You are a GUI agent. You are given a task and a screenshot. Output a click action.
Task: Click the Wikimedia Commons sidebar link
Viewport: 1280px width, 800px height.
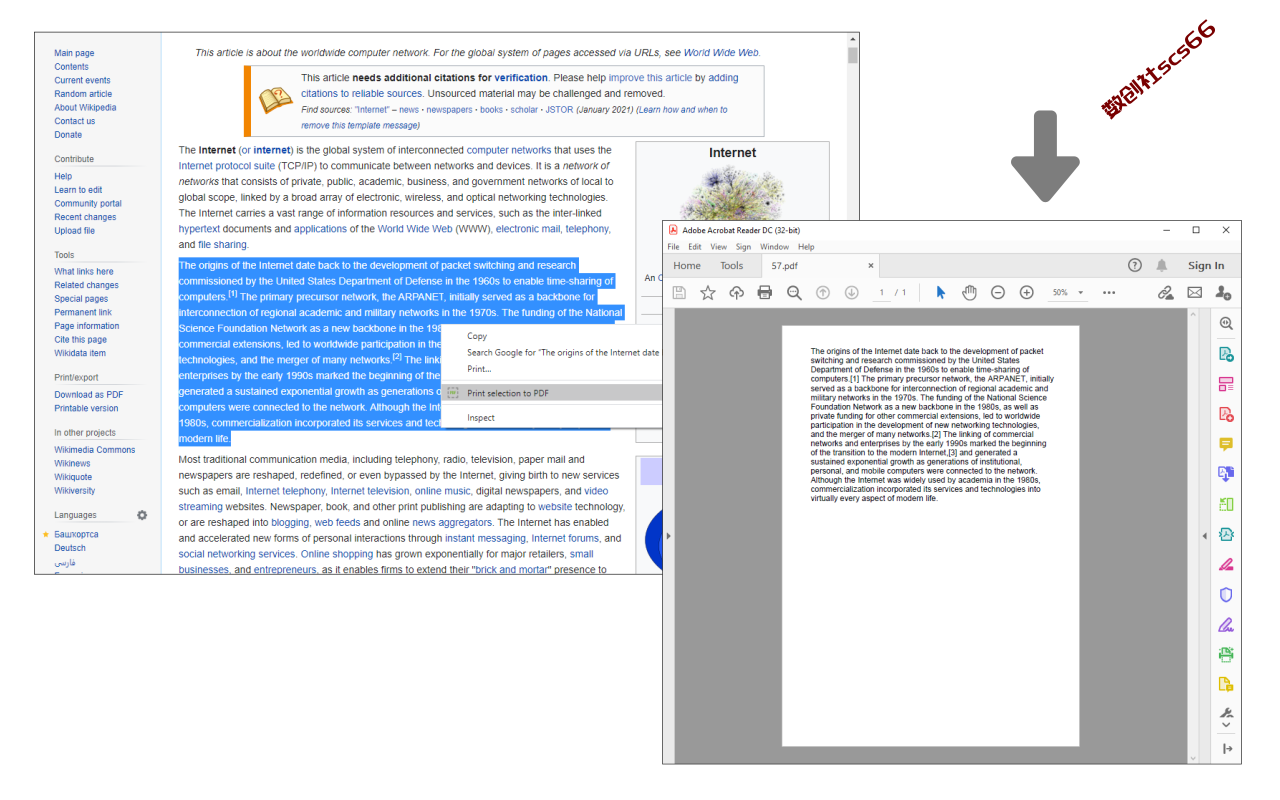coord(95,450)
